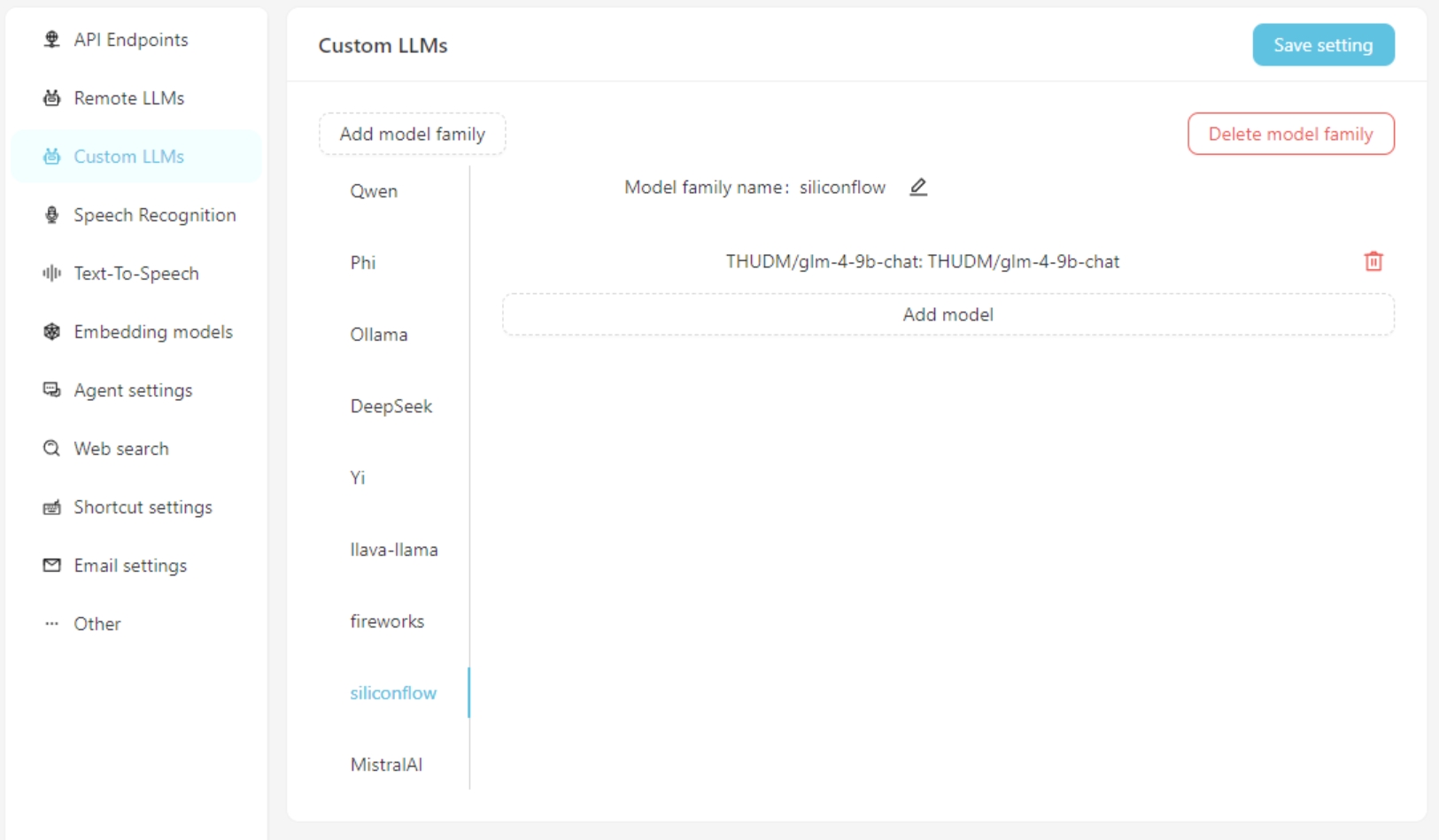Click the pencil icon to rename model family
1439x840 pixels.
[918, 187]
